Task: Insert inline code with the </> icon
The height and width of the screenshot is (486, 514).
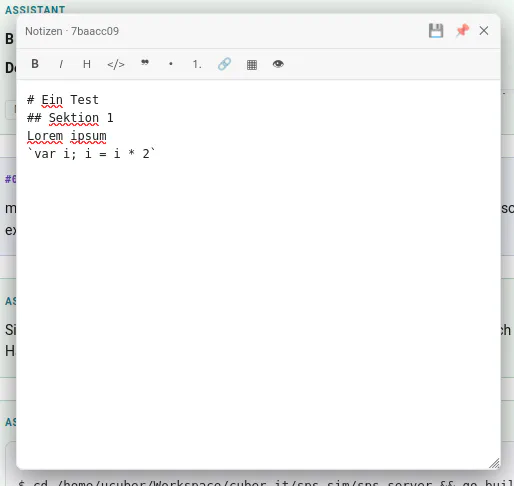Action: coord(116,64)
